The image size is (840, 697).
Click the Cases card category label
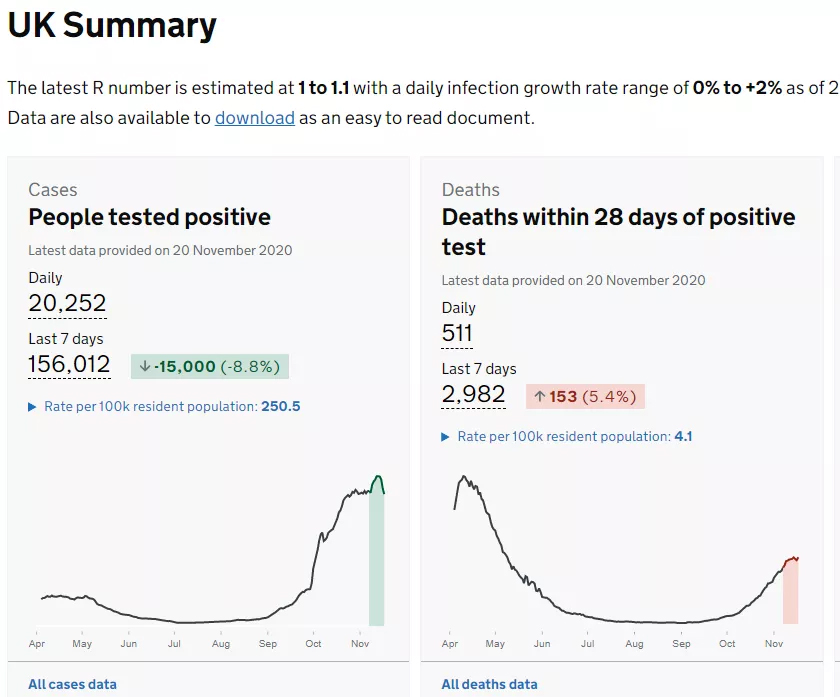pyautogui.click(x=52, y=190)
